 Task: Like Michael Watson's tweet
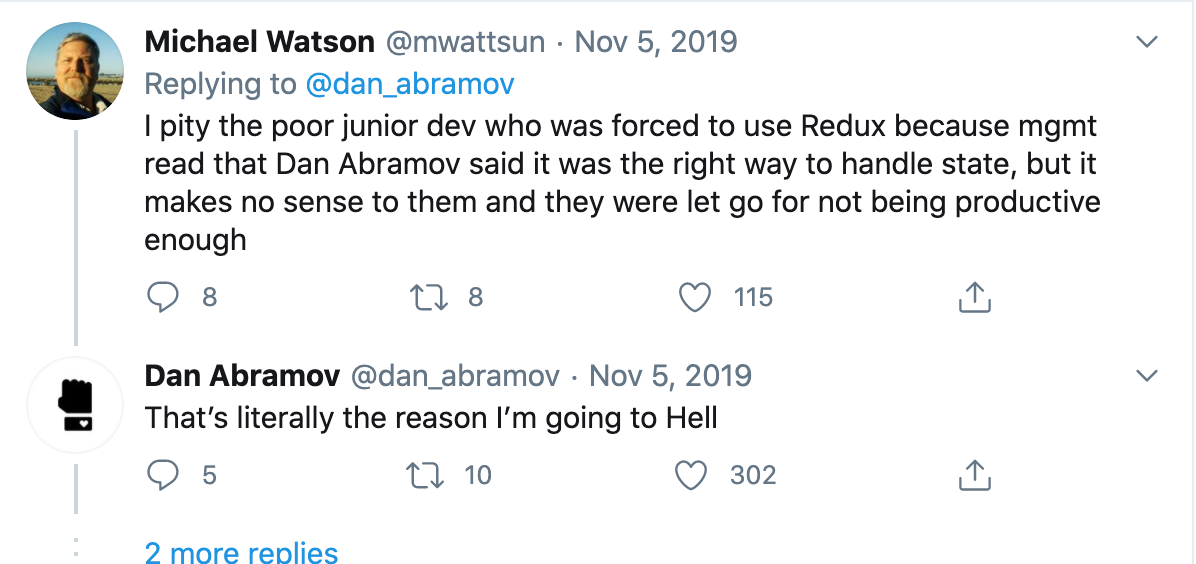click(695, 297)
